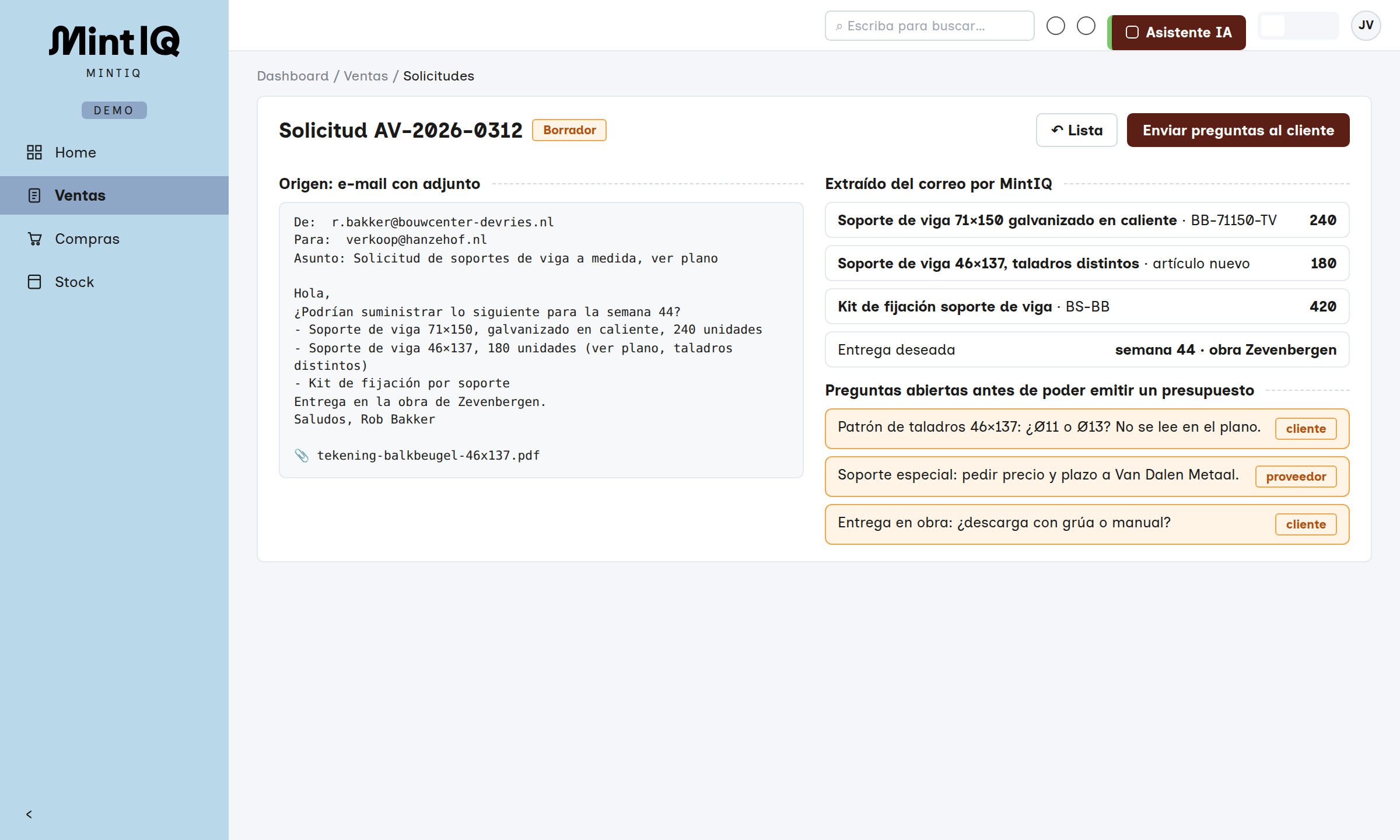Viewport: 1400px width, 840px height.
Task: Toggle the switch beside the avatar
Action: tap(1298, 26)
